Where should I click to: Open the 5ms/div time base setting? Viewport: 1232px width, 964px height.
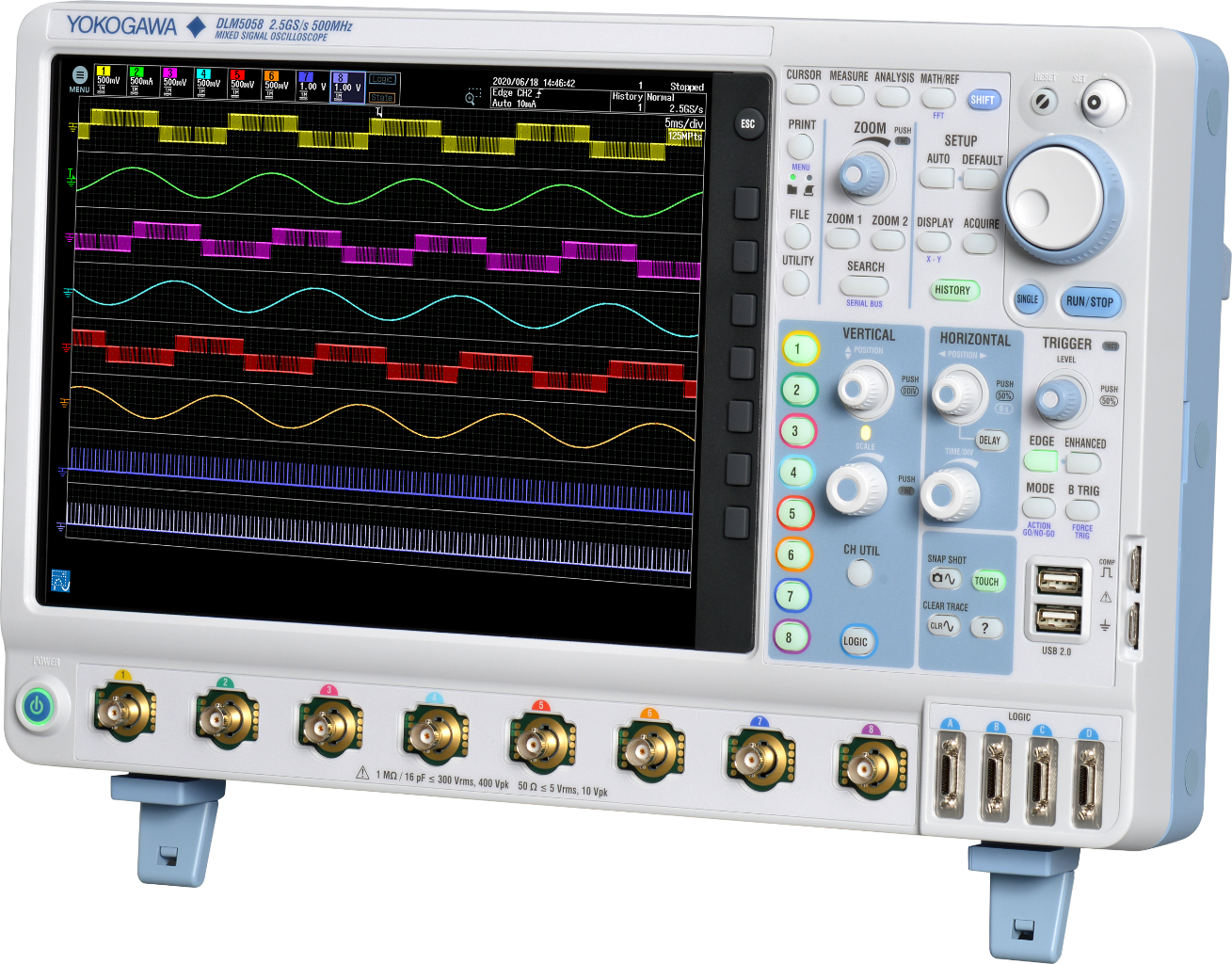(684, 123)
